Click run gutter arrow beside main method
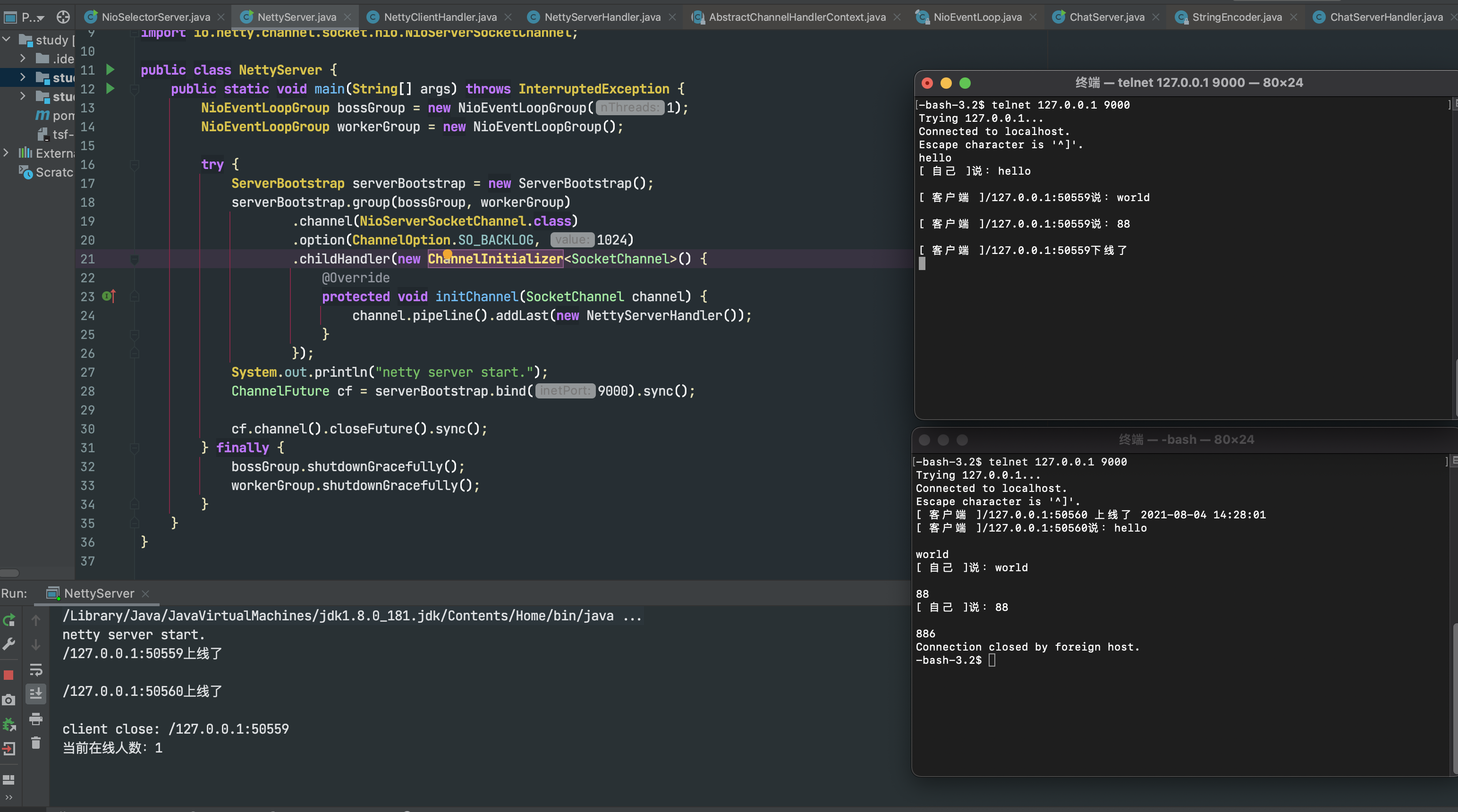The image size is (1458, 812). (110, 89)
